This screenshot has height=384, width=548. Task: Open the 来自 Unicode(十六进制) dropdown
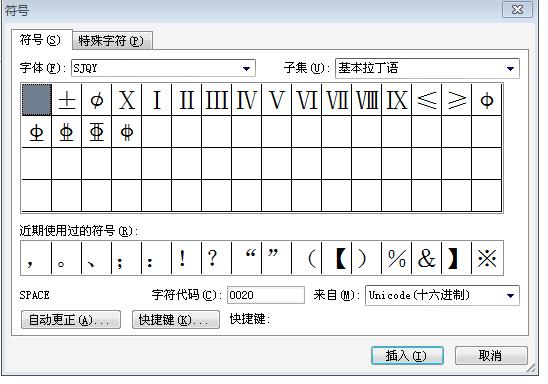(x=442, y=296)
